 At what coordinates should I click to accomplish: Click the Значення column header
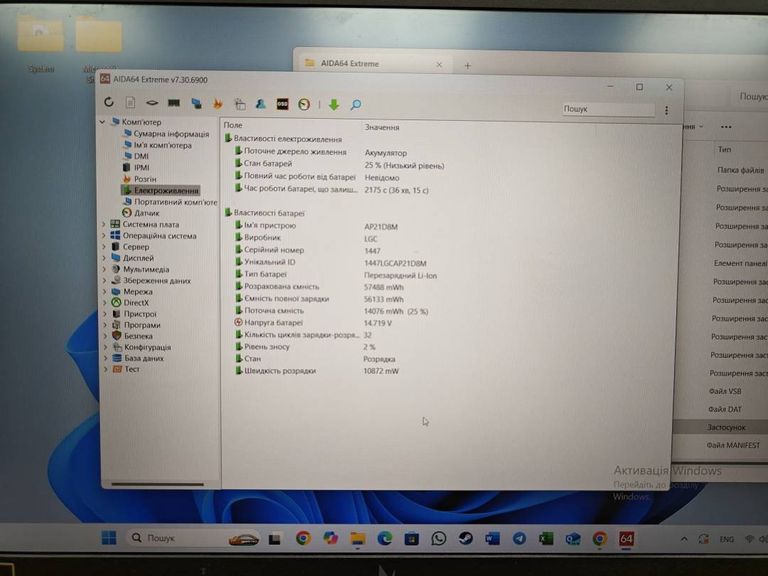point(382,127)
